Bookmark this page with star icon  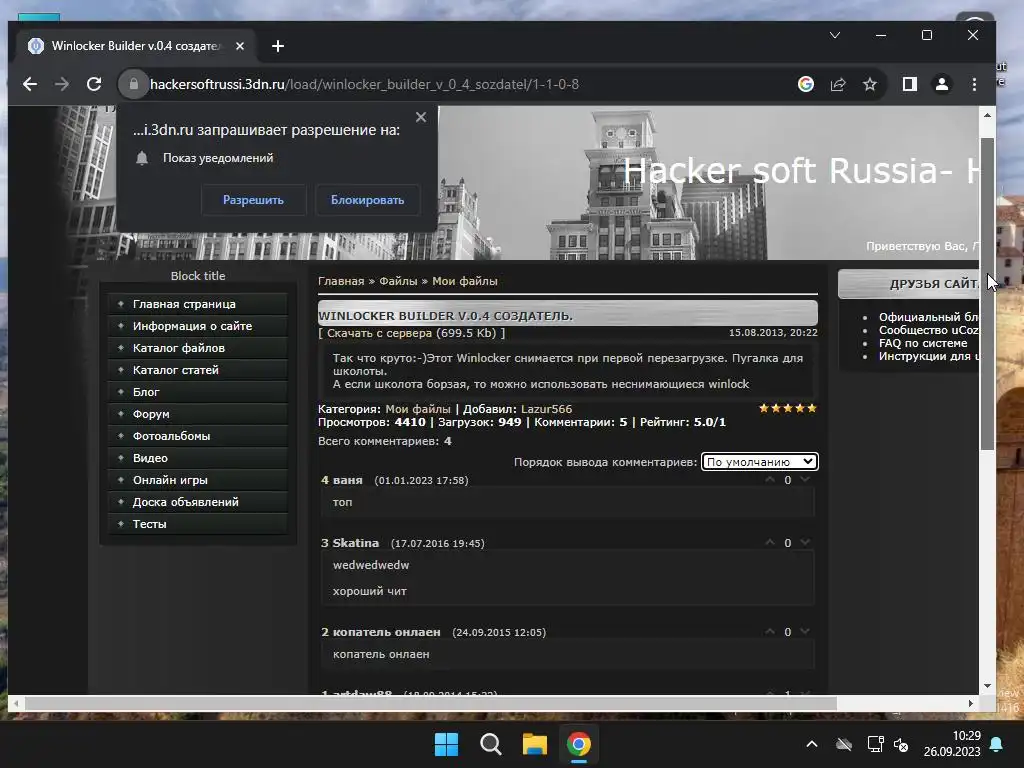(x=870, y=84)
